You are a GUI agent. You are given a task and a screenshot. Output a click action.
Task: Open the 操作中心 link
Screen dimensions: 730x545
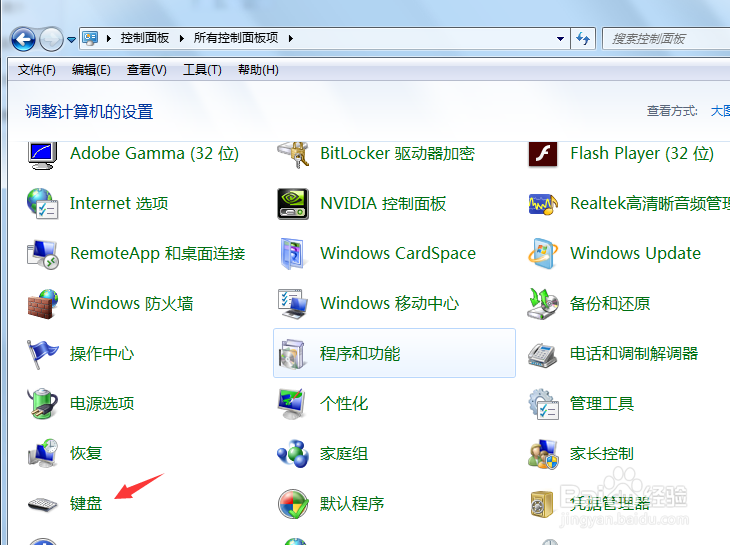(102, 354)
